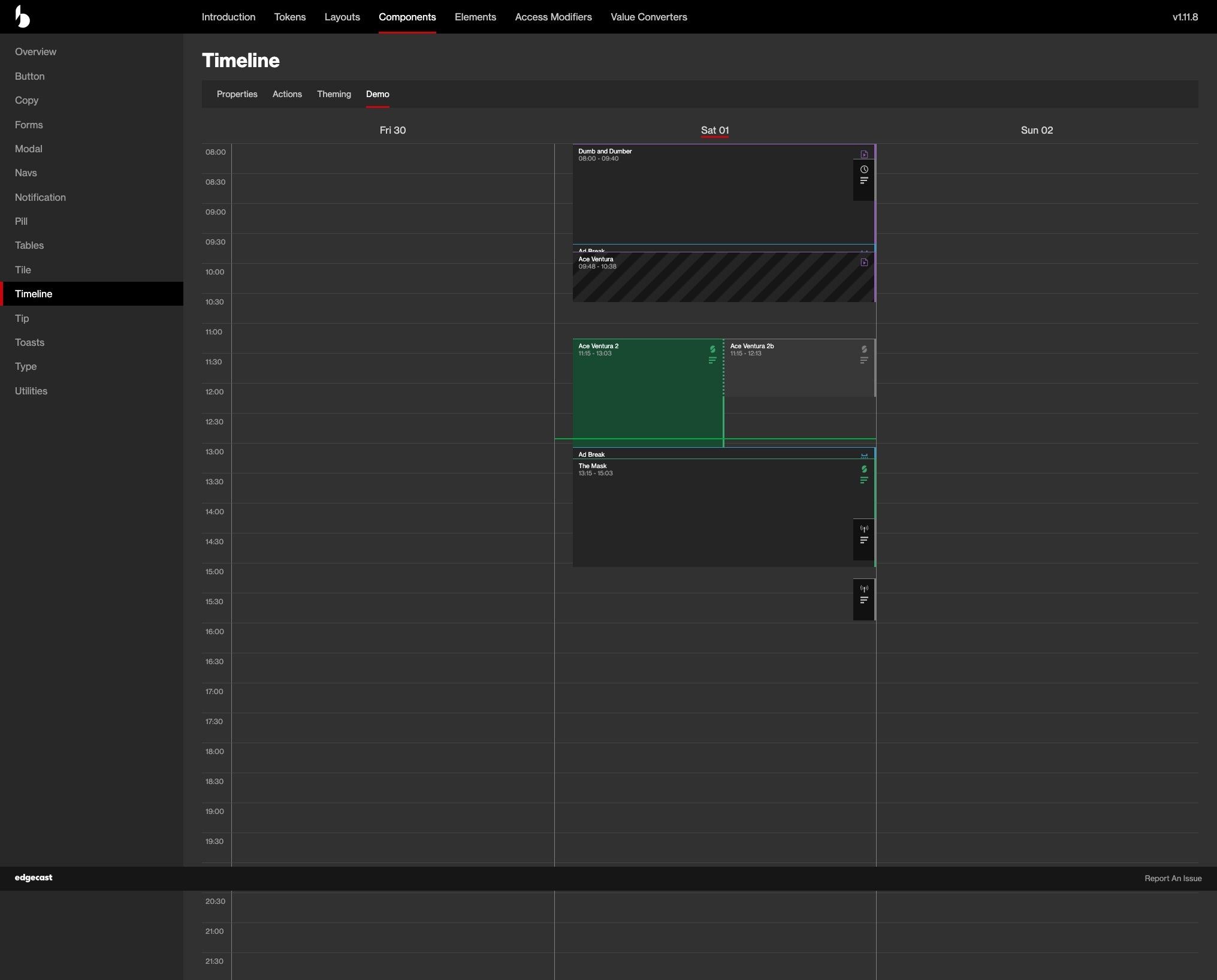
Task: Switch to the Properties tab
Action: coord(237,94)
